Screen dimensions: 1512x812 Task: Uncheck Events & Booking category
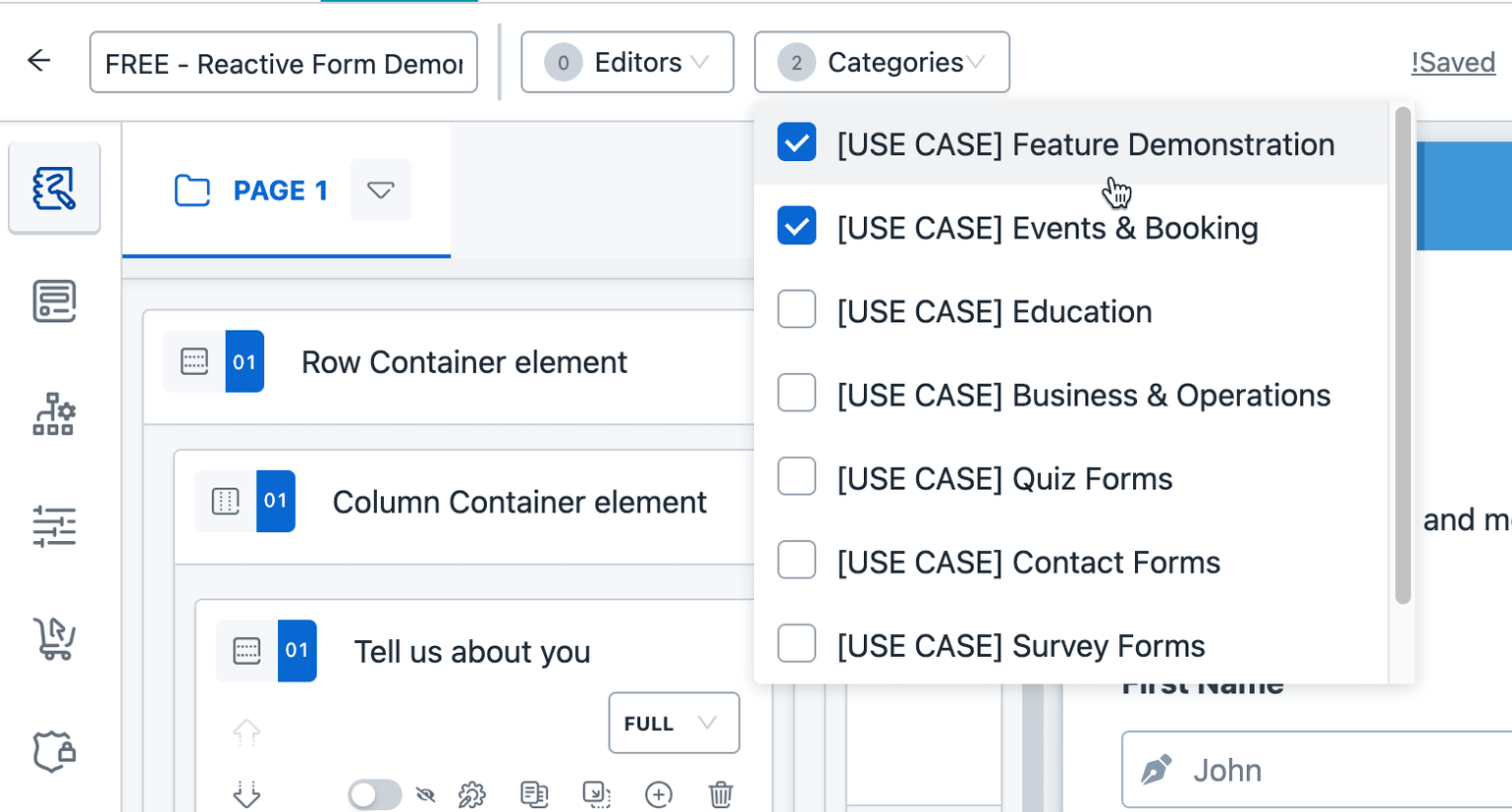tap(796, 227)
